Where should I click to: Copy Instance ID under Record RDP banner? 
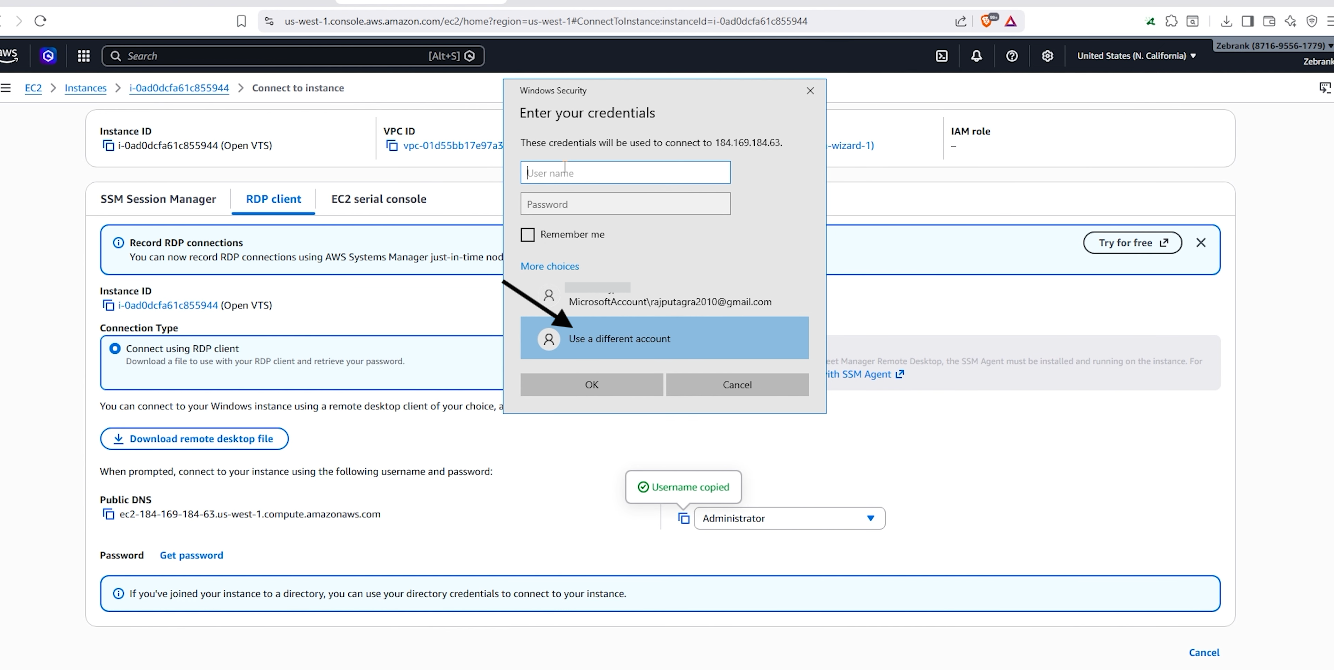click(108, 306)
